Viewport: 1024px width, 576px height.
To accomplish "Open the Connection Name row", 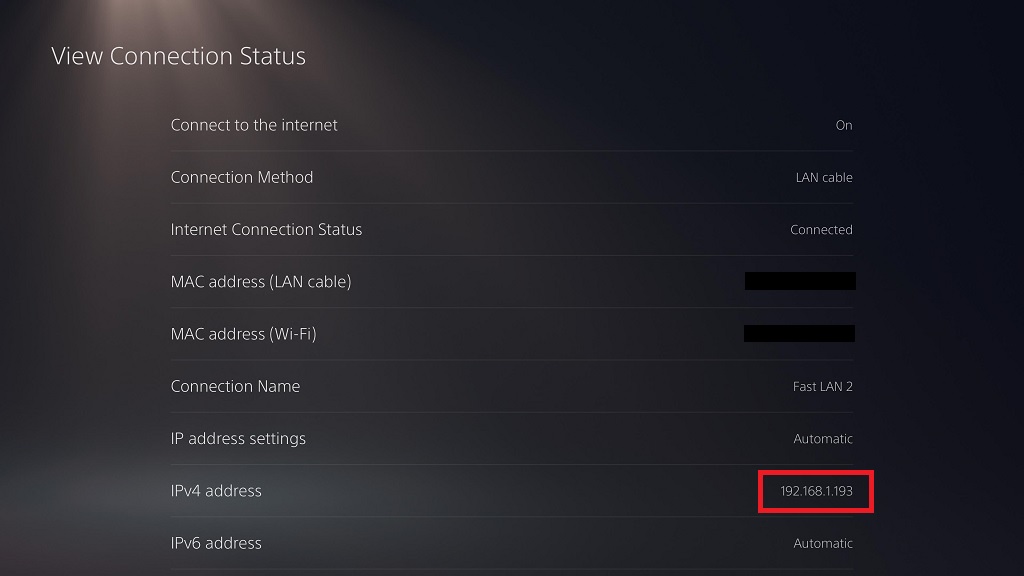I will click(x=235, y=386).
